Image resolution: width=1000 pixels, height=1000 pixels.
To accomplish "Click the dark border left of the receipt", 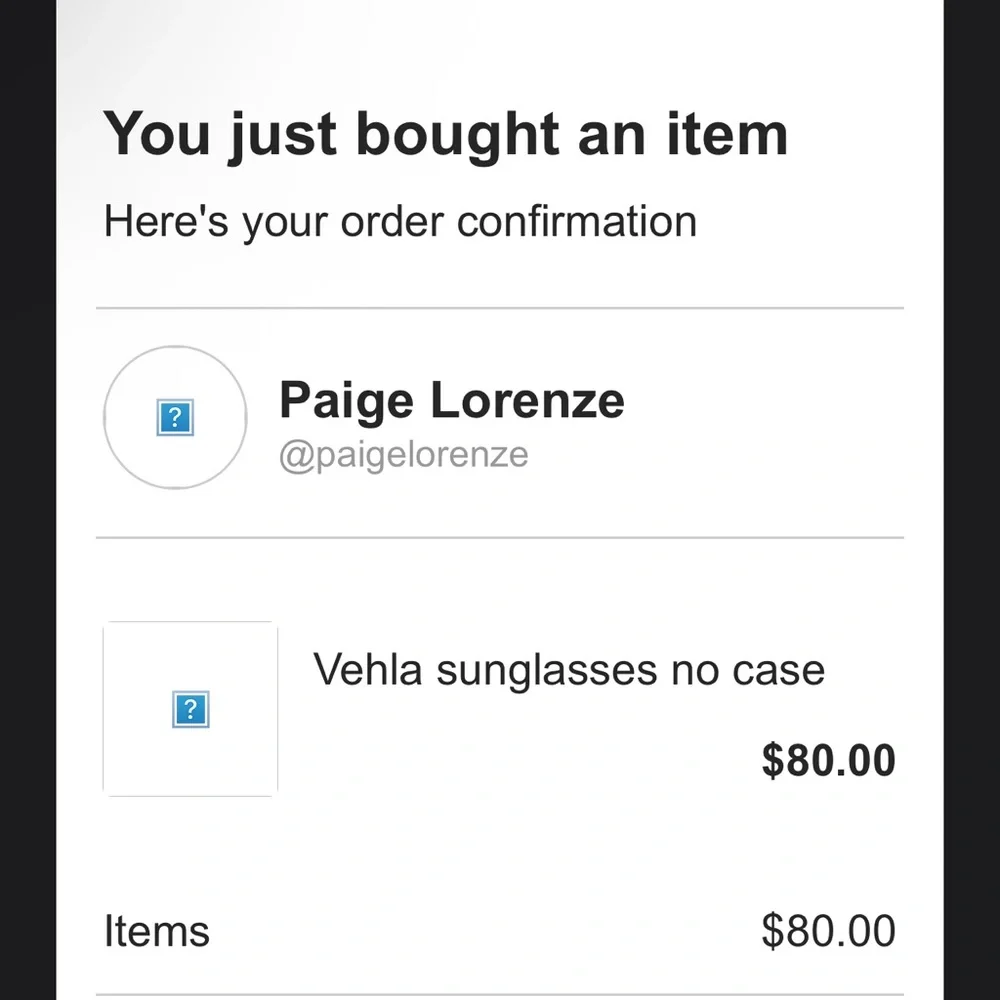I will [27, 500].
